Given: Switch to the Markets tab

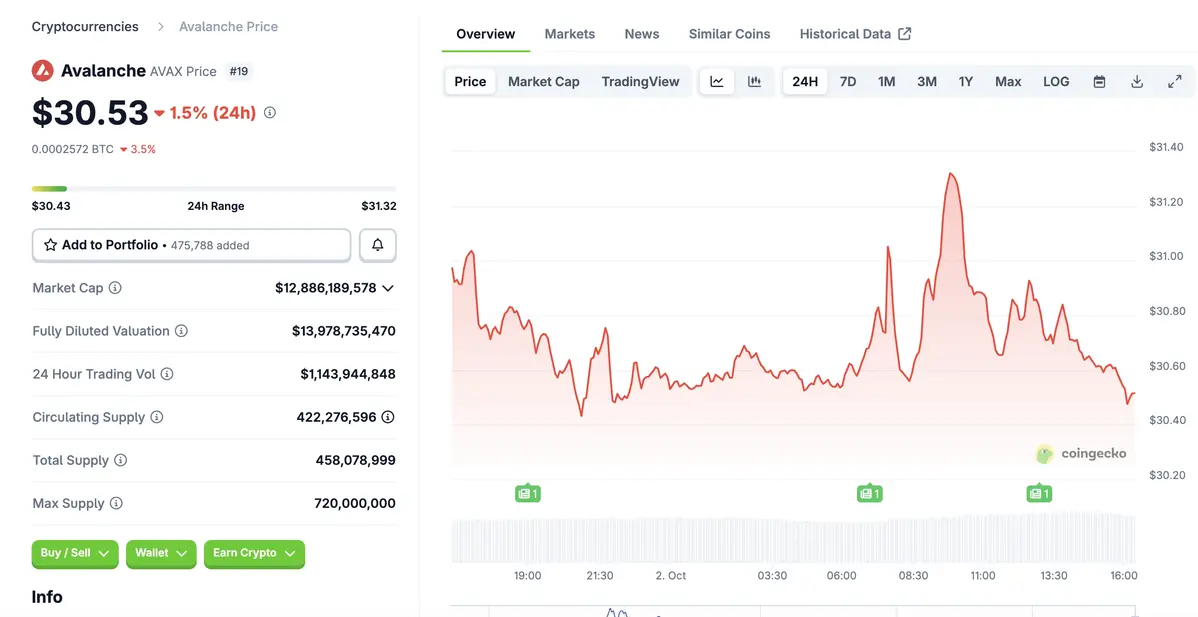Looking at the screenshot, I should tap(569, 33).
